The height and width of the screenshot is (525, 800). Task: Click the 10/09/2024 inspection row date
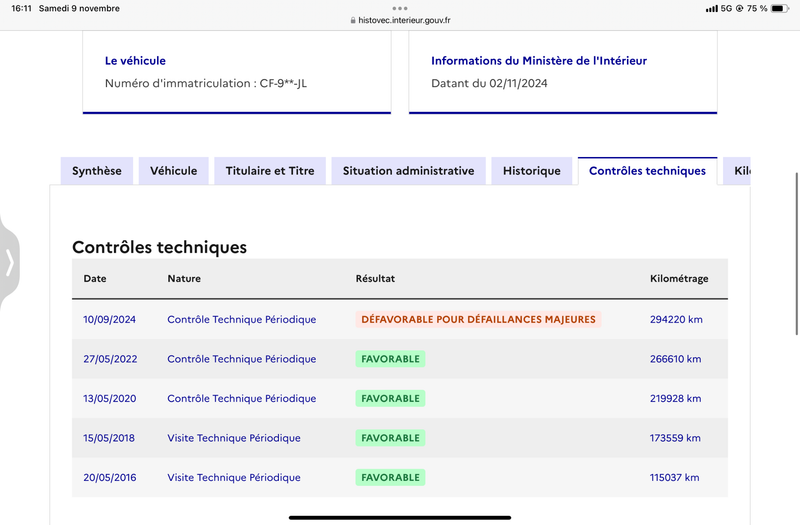110,319
